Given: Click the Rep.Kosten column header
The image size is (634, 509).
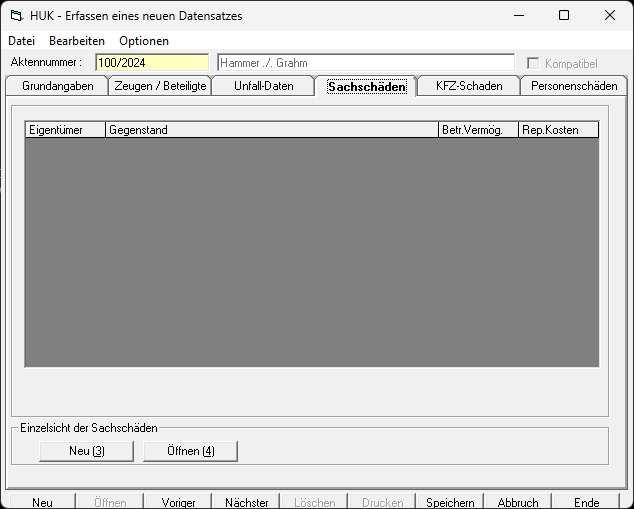Looking at the screenshot, I should (558, 130).
